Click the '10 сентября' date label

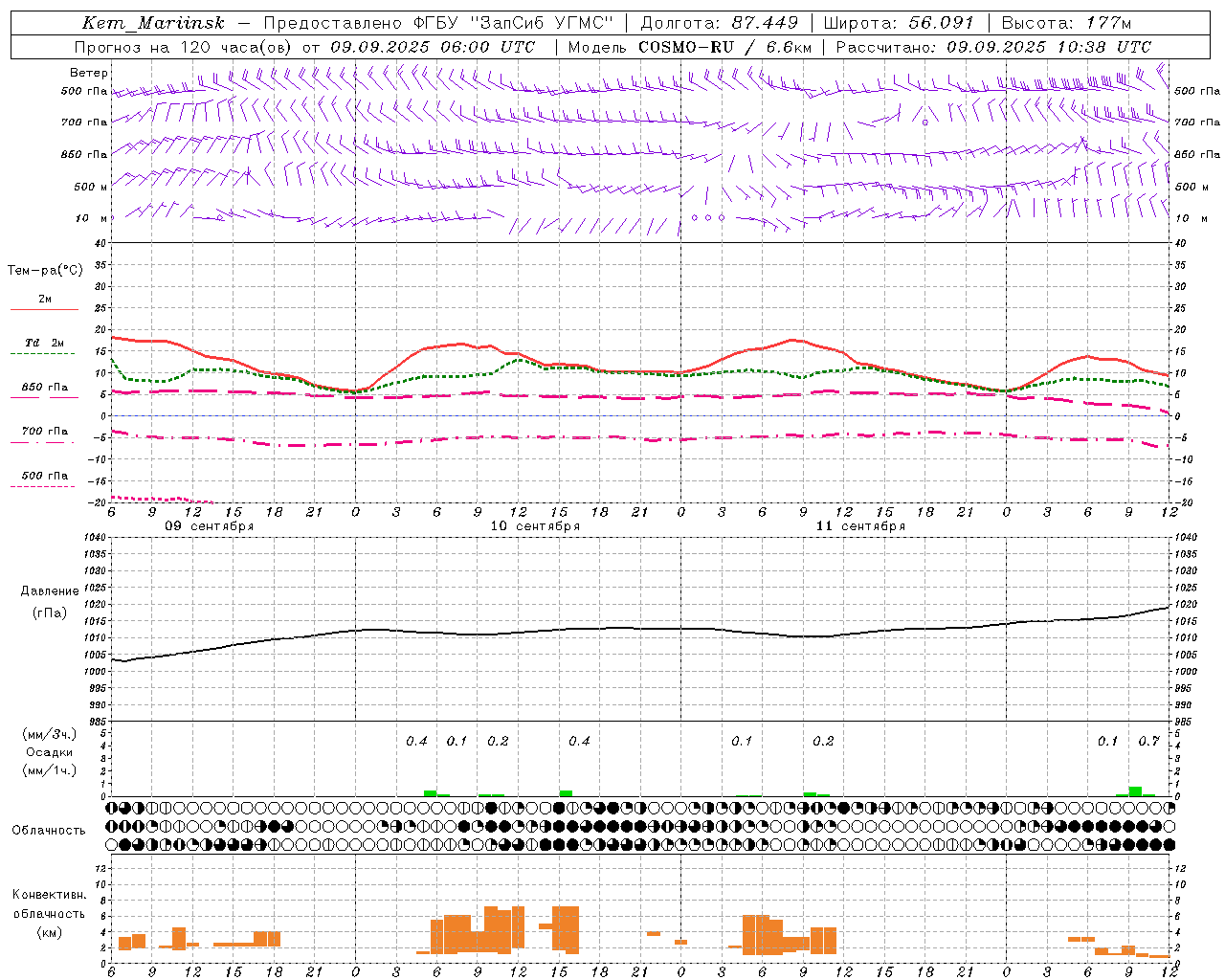[x=535, y=526]
